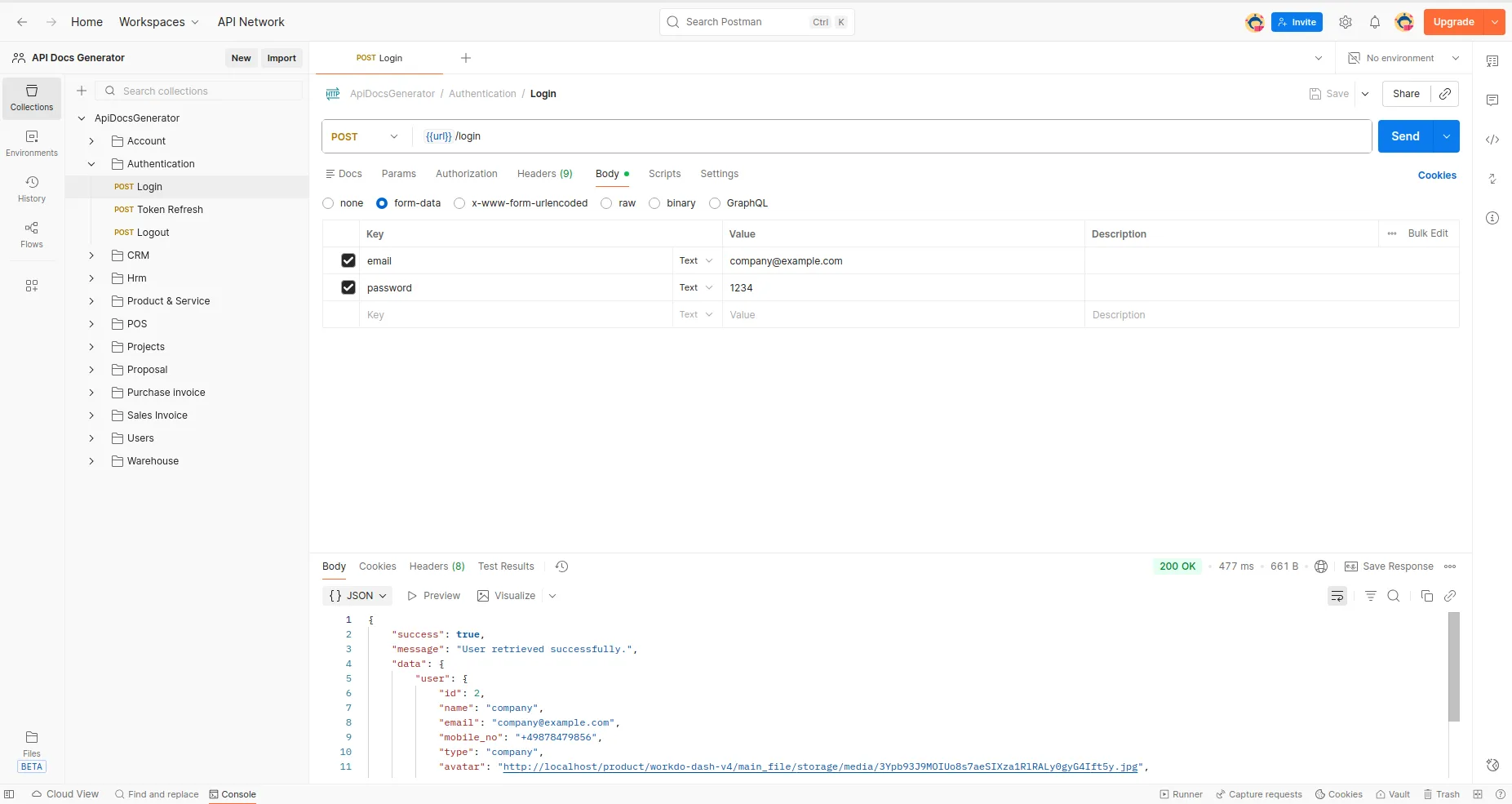The width and height of the screenshot is (1512, 804).
Task: Open the Flows sidebar panel
Action: click(32, 235)
